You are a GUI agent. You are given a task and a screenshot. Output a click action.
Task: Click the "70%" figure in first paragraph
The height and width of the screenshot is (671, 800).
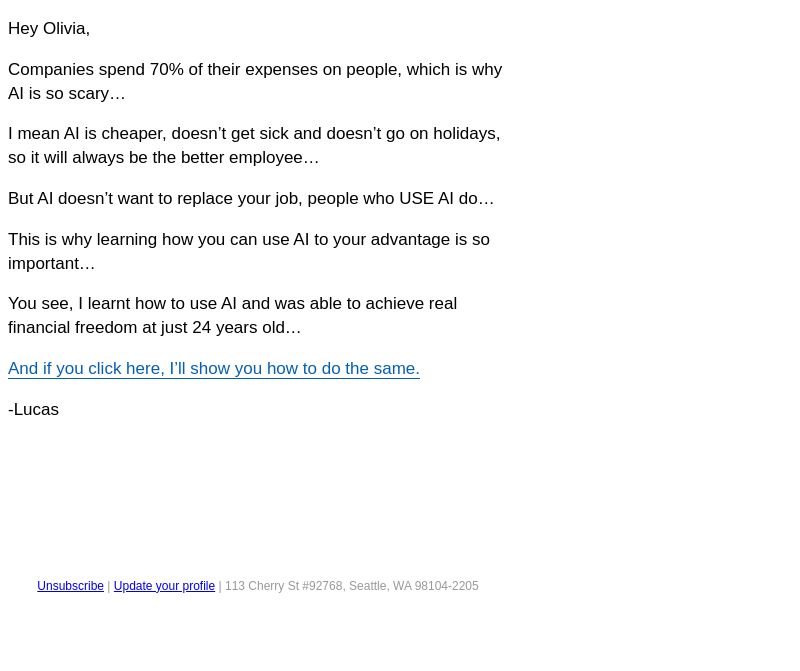[x=166, y=69]
